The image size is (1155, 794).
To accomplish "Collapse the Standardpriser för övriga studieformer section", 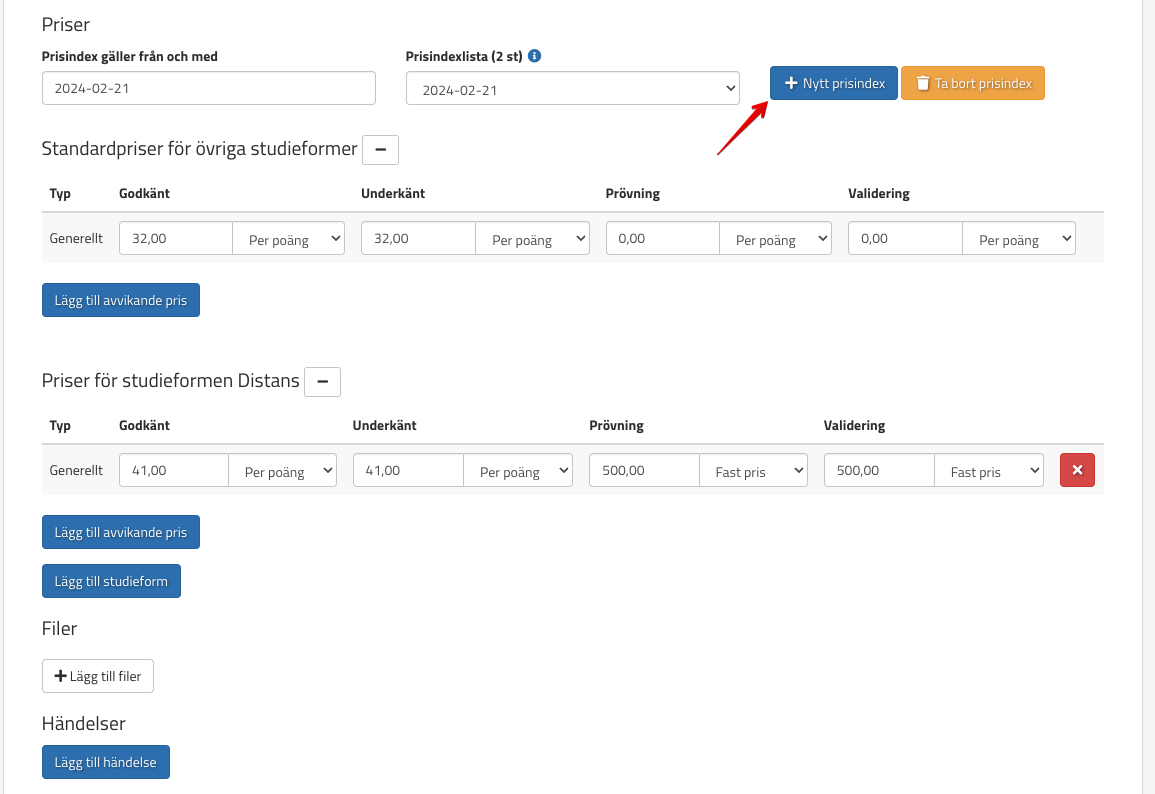I will (380, 150).
